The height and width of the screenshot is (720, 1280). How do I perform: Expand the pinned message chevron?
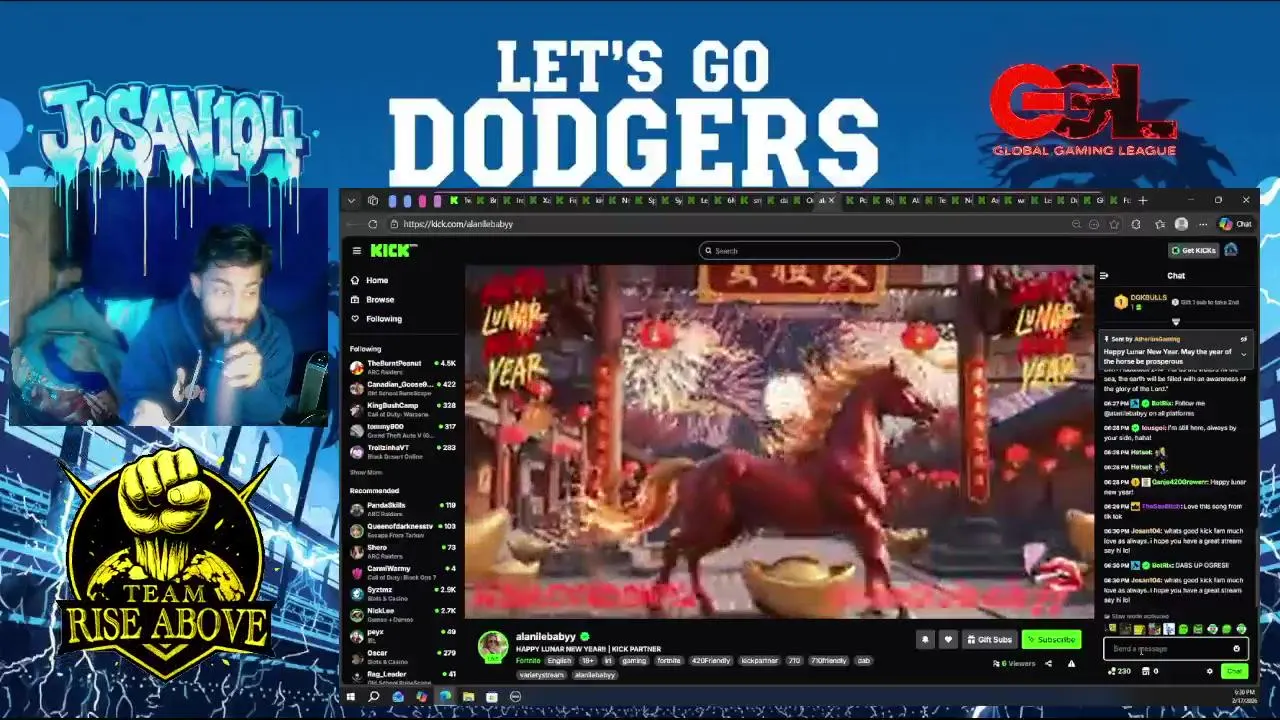pos(1244,353)
